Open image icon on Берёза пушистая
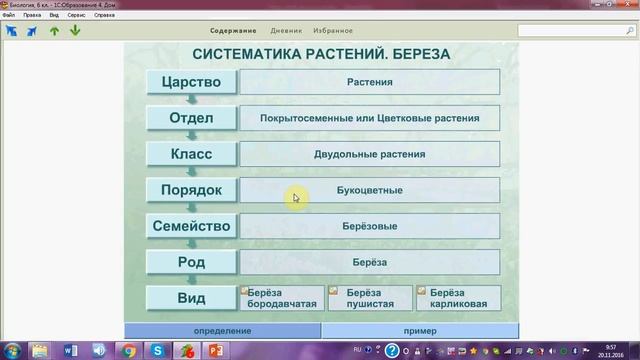Screen dimensions: 640x360 [x=333, y=291]
